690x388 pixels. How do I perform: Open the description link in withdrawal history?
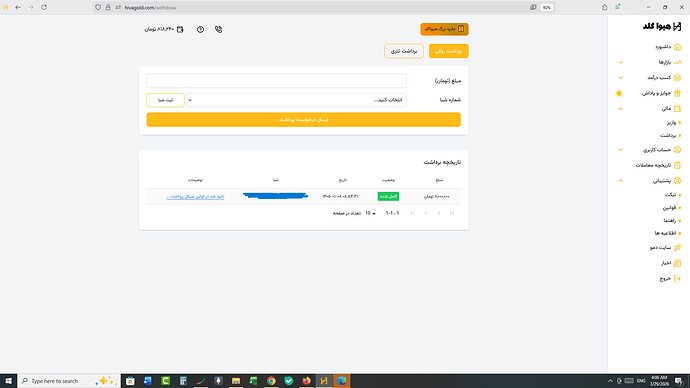pyautogui.click(x=195, y=197)
